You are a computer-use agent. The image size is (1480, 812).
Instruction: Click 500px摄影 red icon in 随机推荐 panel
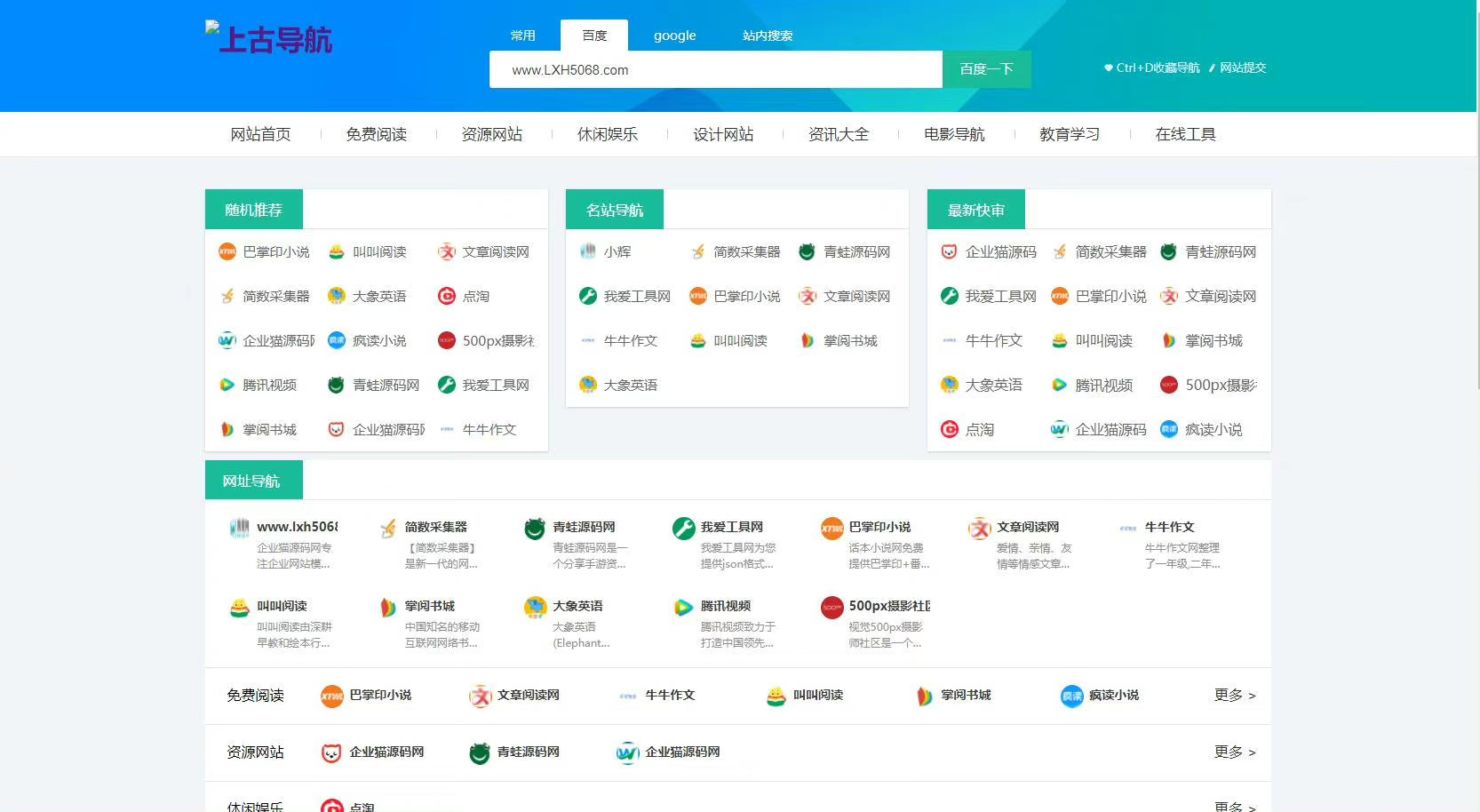447,340
